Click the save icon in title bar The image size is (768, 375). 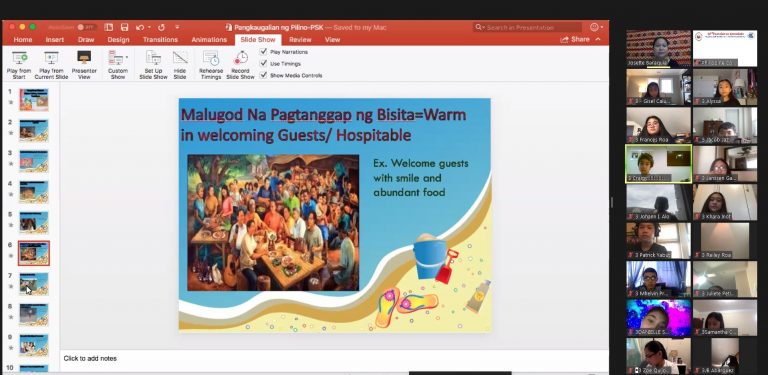(x=124, y=27)
